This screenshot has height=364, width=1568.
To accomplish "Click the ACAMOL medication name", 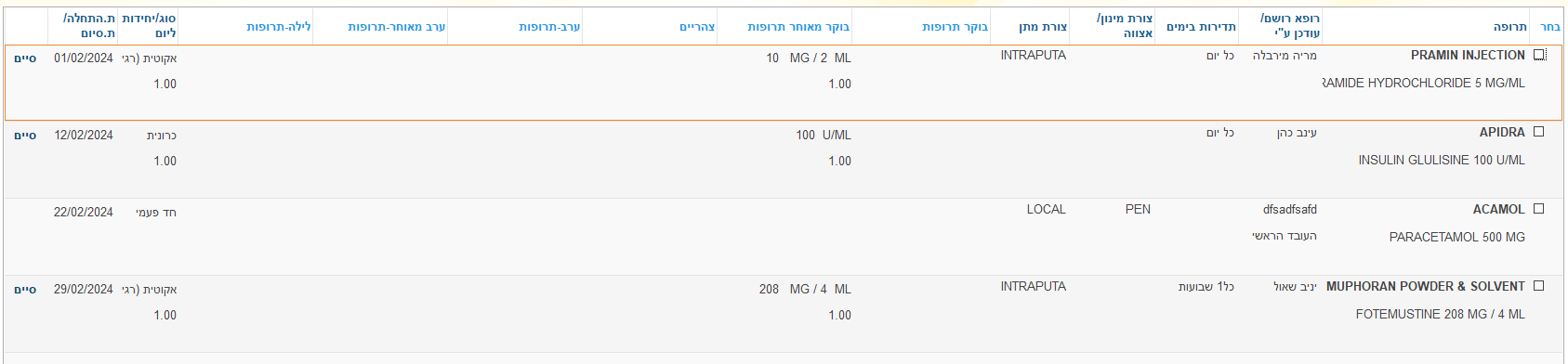I will pyautogui.click(x=1498, y=210).
